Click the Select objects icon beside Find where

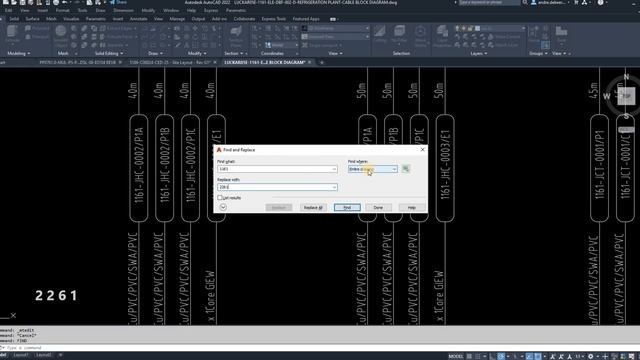(405, 169)
